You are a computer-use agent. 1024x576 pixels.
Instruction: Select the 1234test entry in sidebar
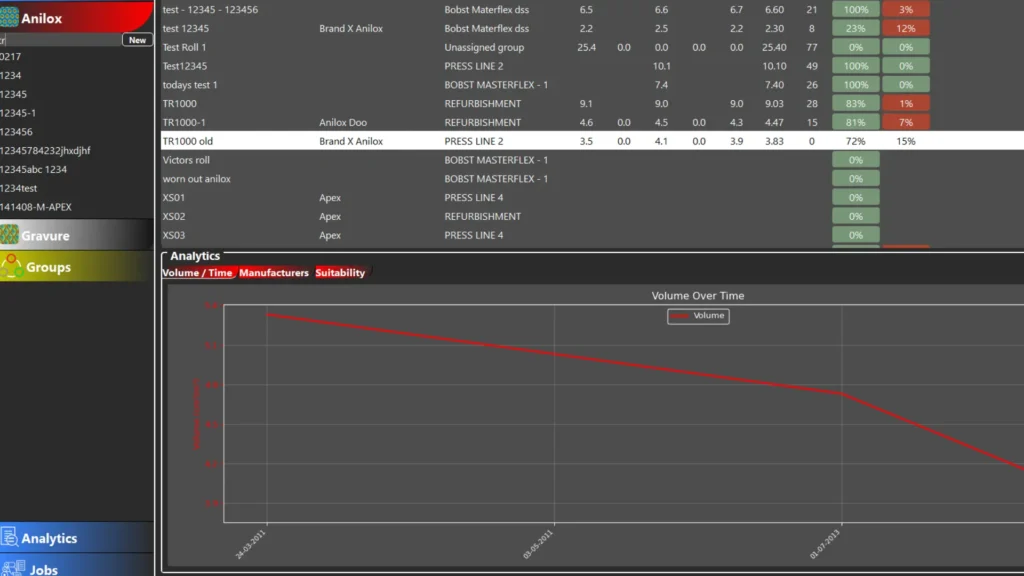click(19, 188)
